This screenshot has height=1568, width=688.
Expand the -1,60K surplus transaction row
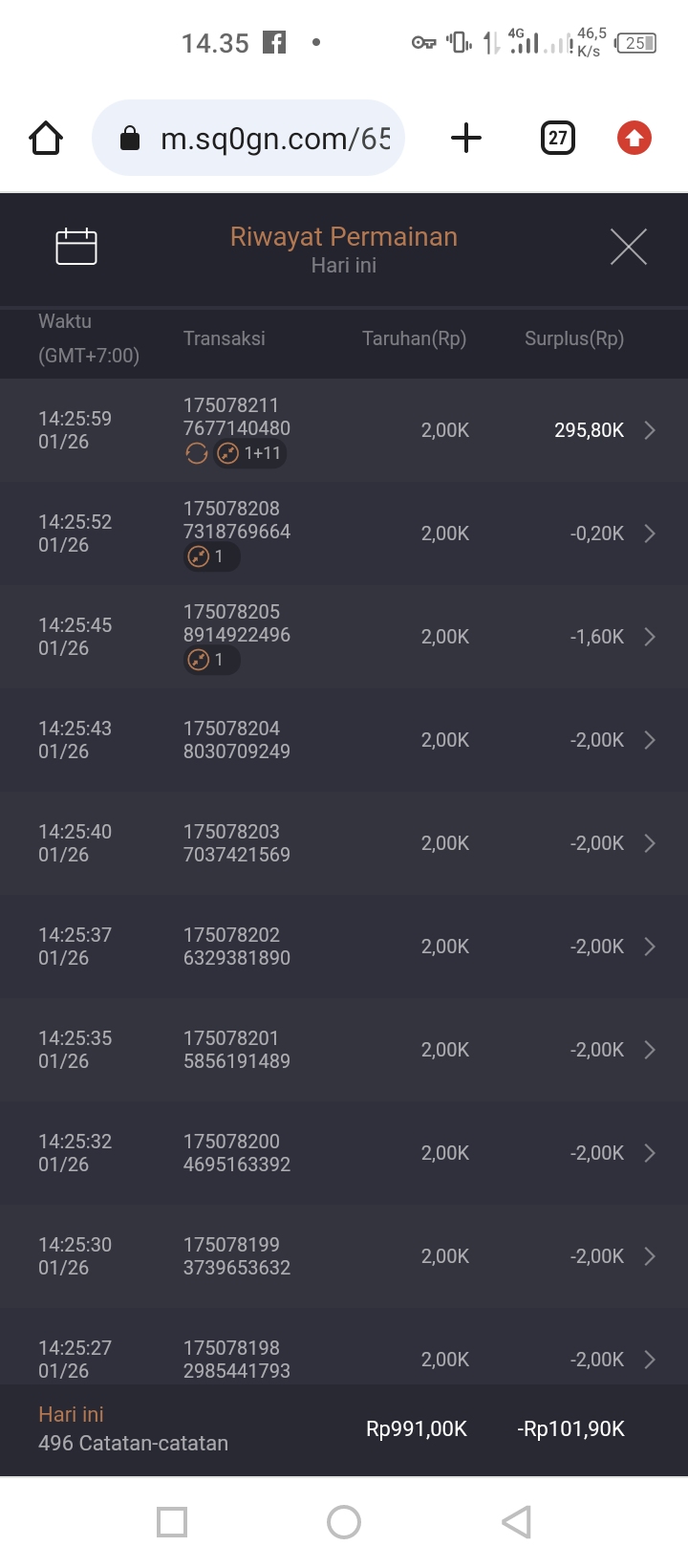coord(650,637)
